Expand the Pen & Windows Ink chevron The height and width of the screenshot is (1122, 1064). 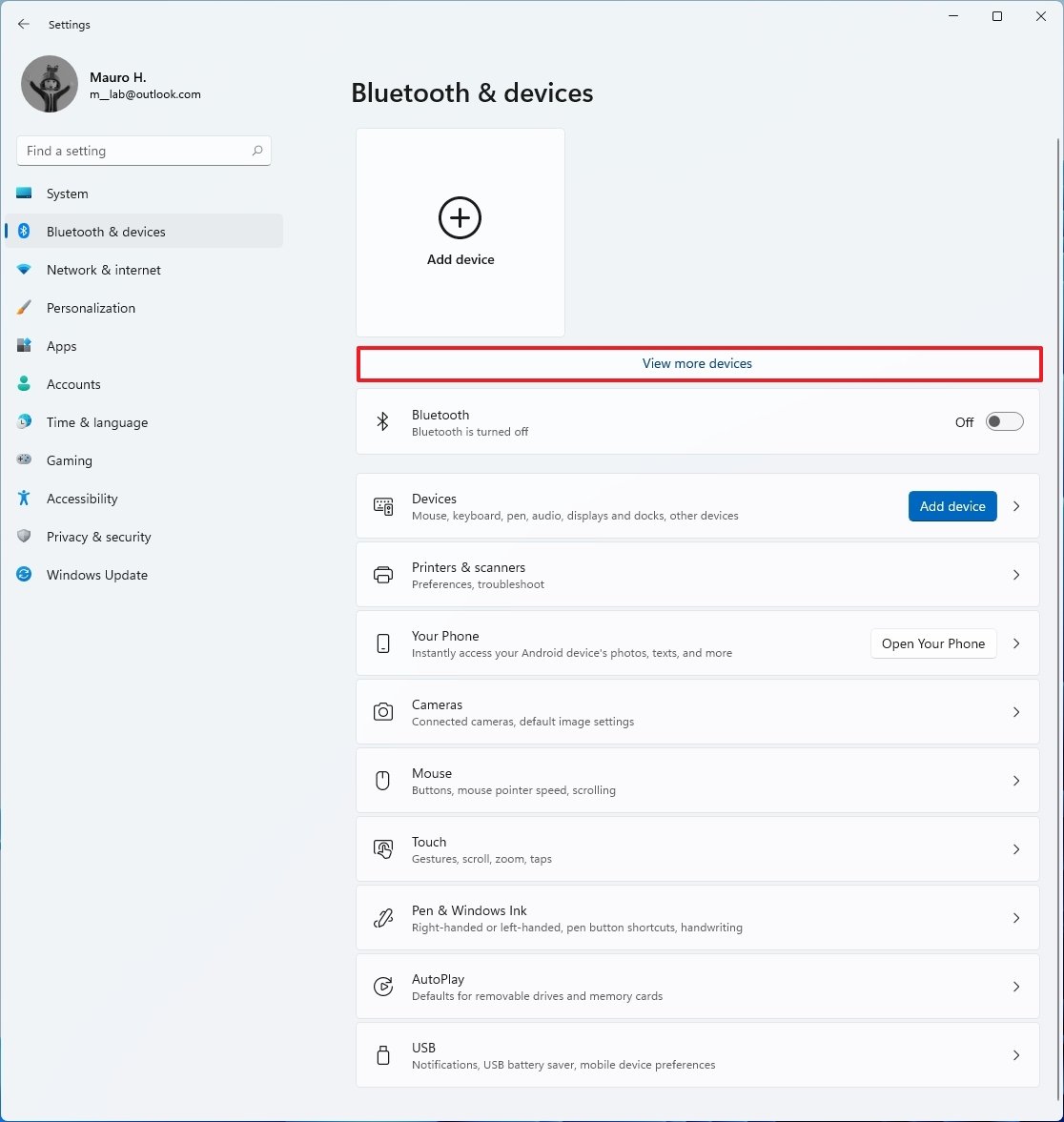pos(1016,918)
